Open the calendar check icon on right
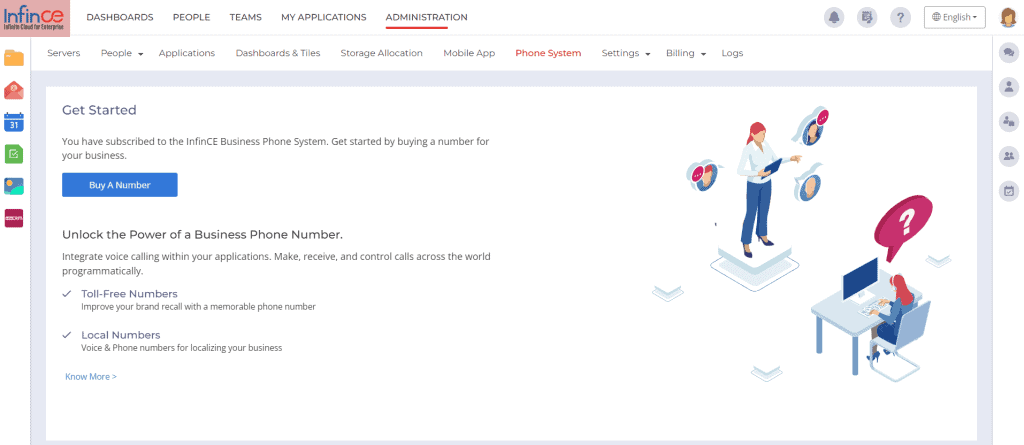Screen dimensions: 1024x445 coord(1009,191)
